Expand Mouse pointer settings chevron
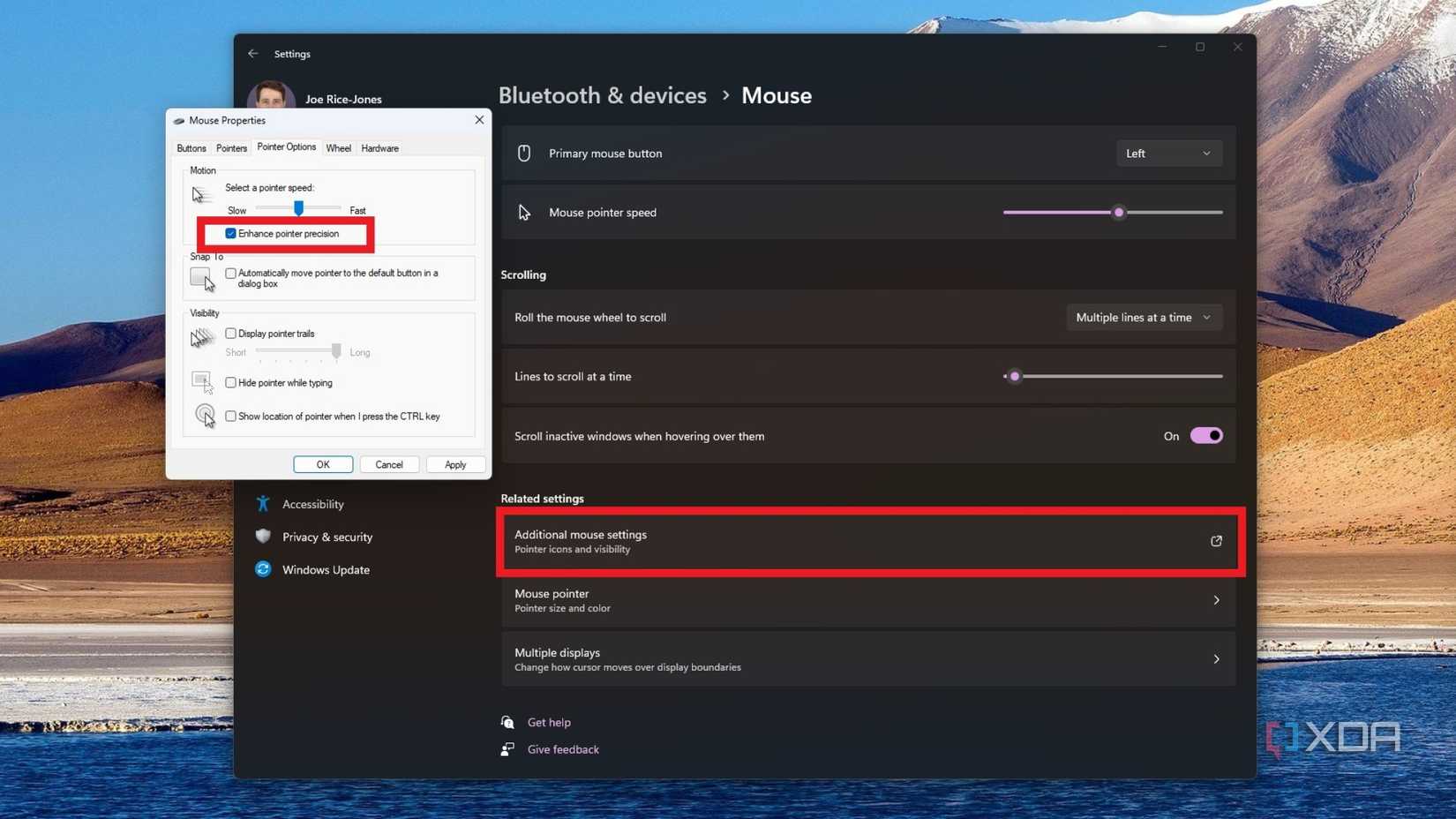 pyautogui.click(x=1216, y=600)
